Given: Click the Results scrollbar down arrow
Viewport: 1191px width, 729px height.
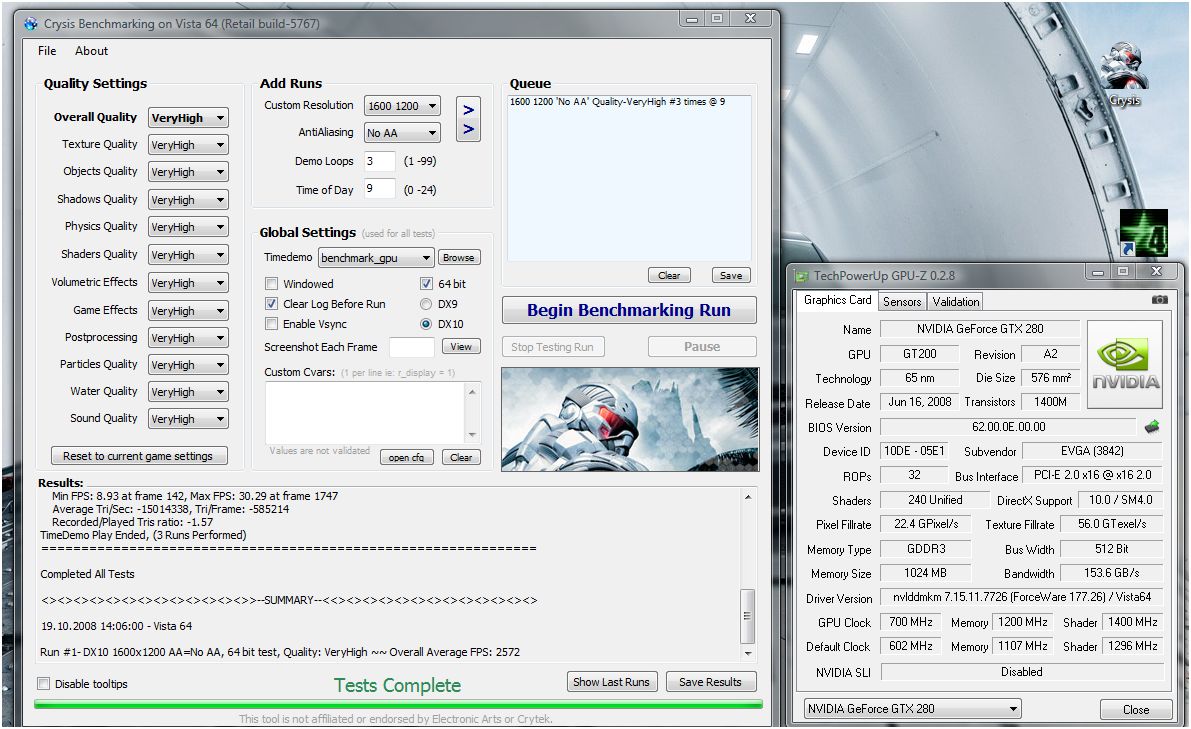Looking at the screenshot, I should [x=747, y=653].
